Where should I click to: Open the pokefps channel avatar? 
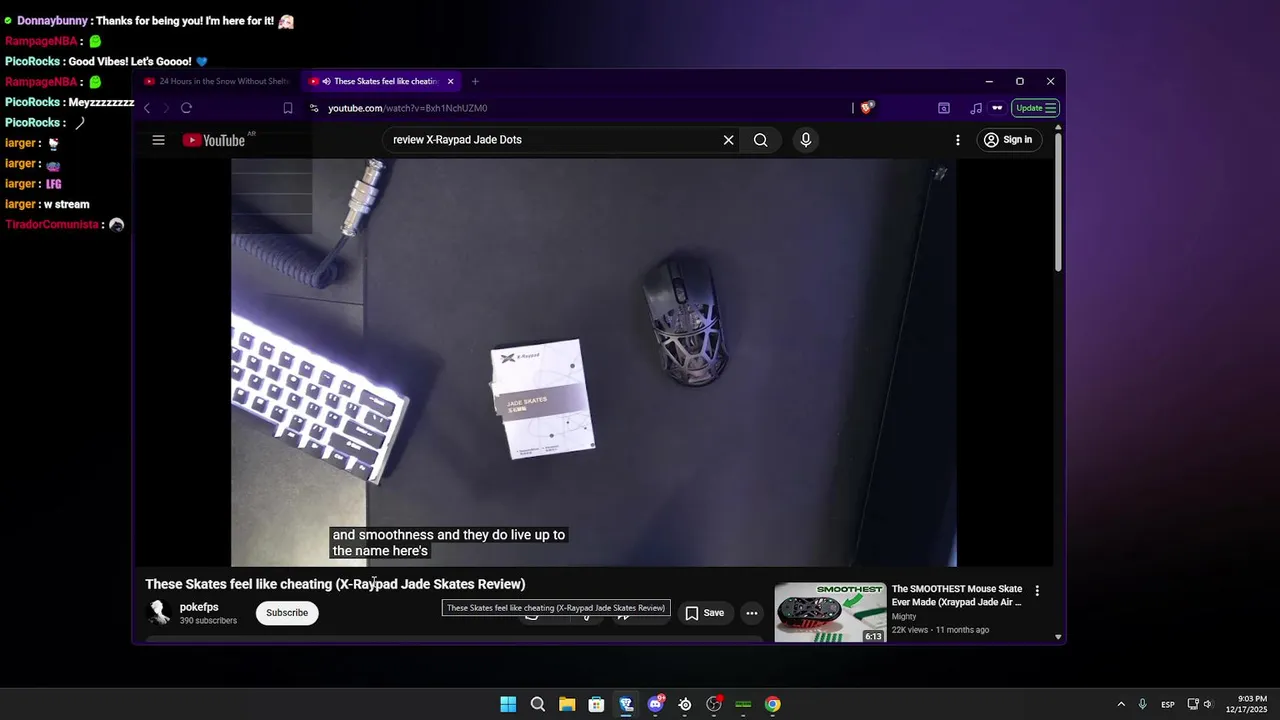[x=159, y=612]
